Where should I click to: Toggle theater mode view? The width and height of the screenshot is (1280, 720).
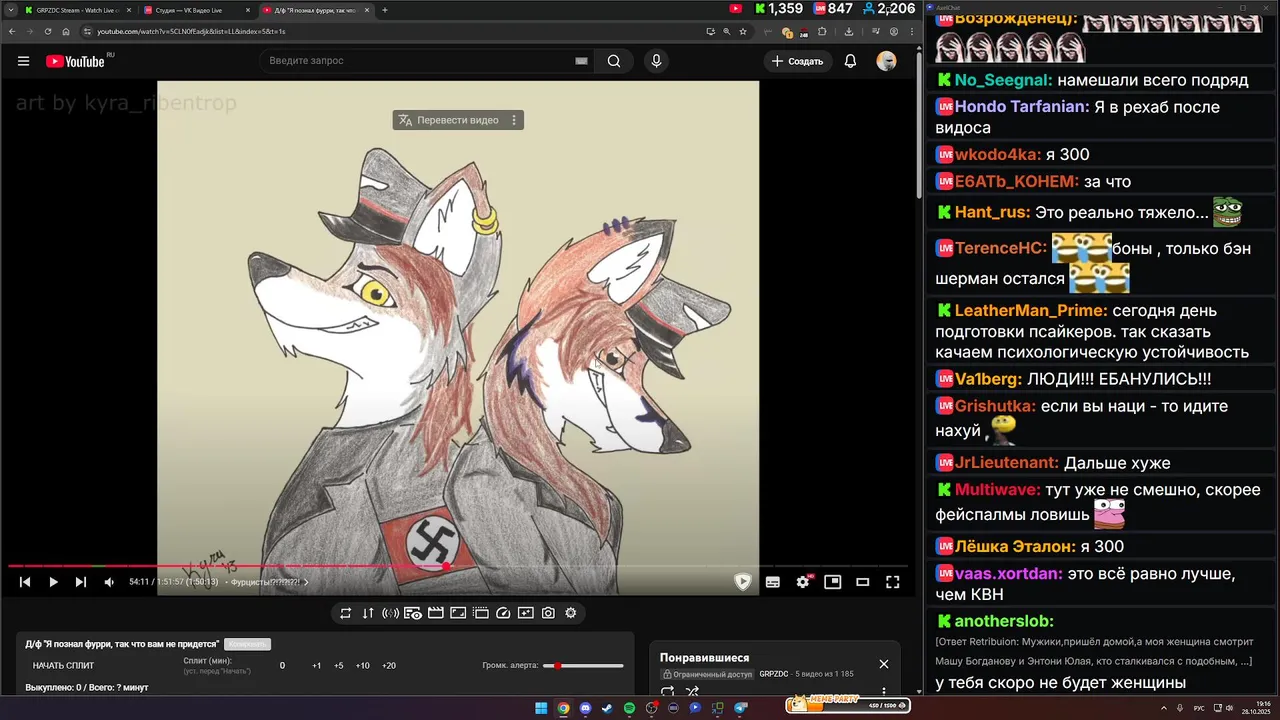(862, 582)
